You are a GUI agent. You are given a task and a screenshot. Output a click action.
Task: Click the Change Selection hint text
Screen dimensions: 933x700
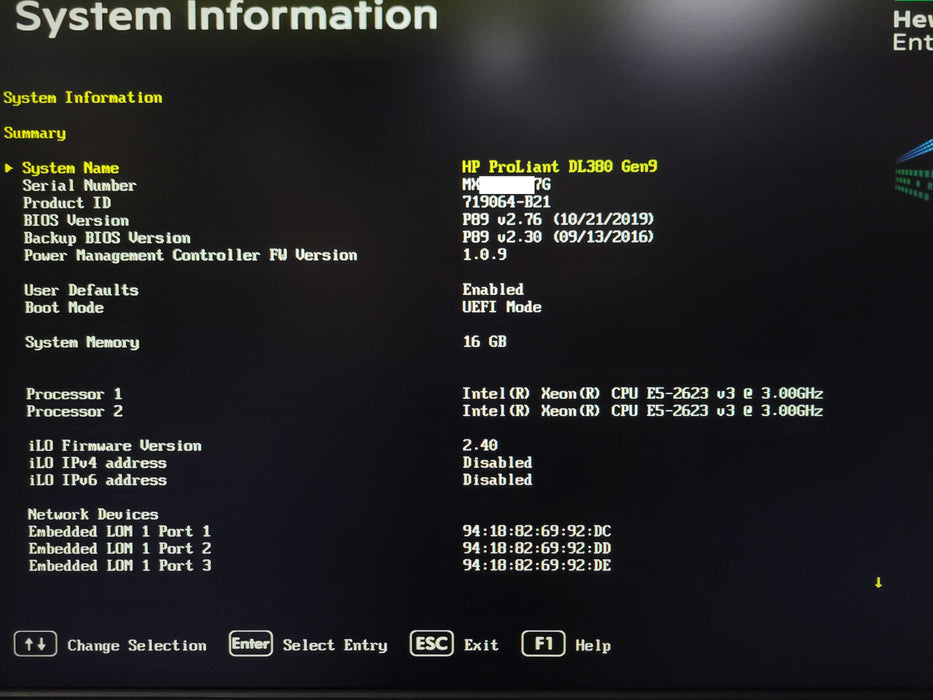[137, 646]
